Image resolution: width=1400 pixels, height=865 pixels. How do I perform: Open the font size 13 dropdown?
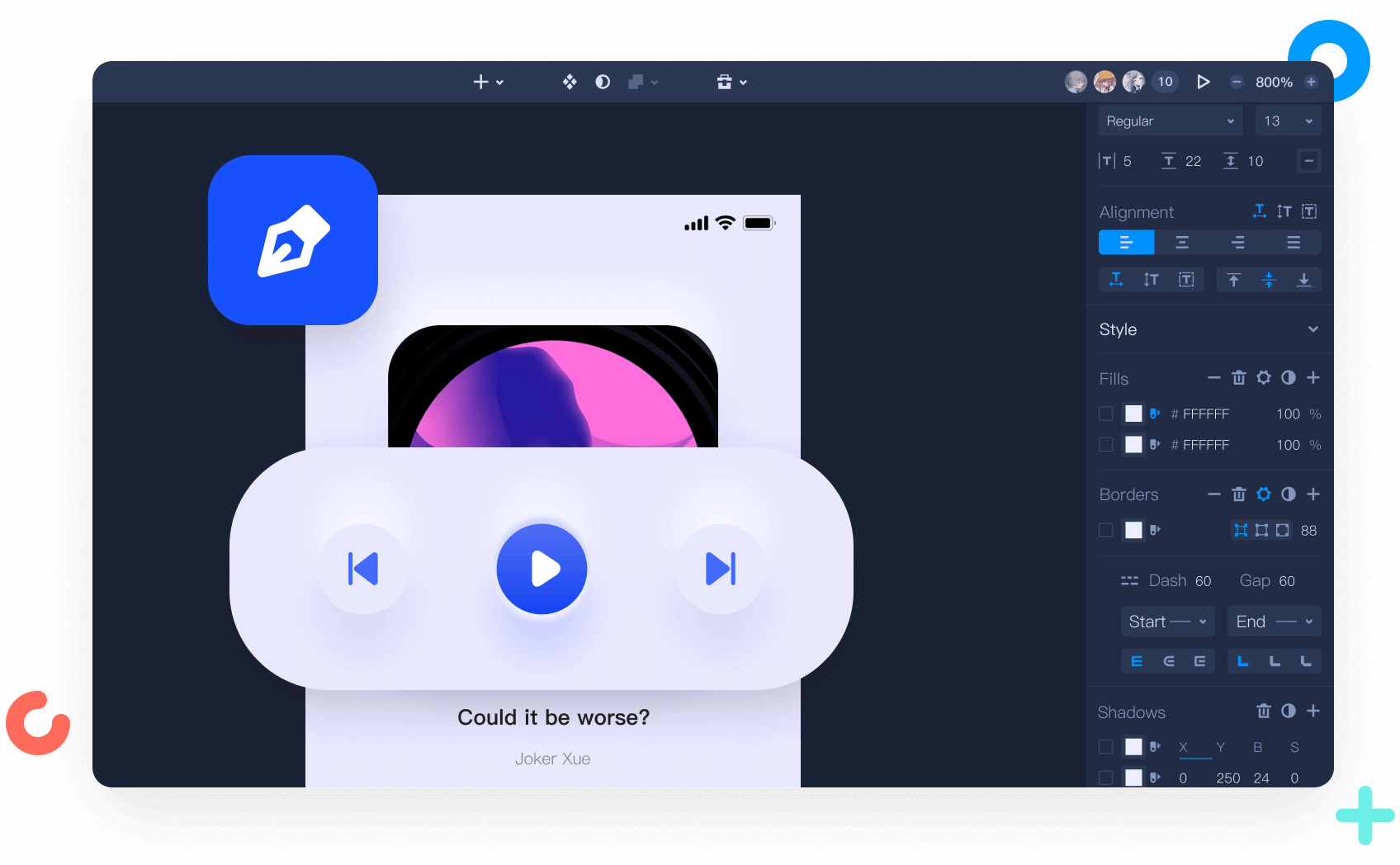pos(1288,121)
